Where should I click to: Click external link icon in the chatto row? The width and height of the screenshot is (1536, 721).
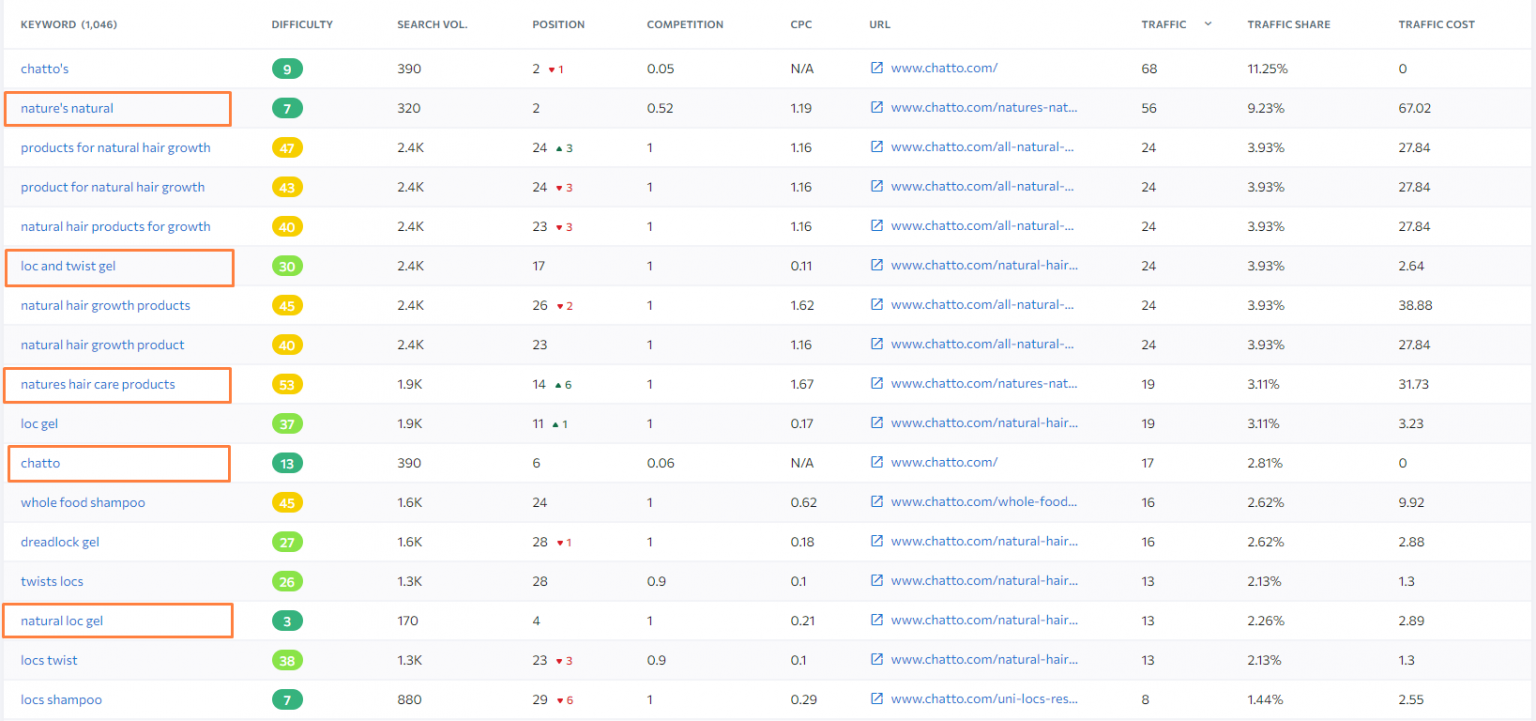click(x=877, y=463)
